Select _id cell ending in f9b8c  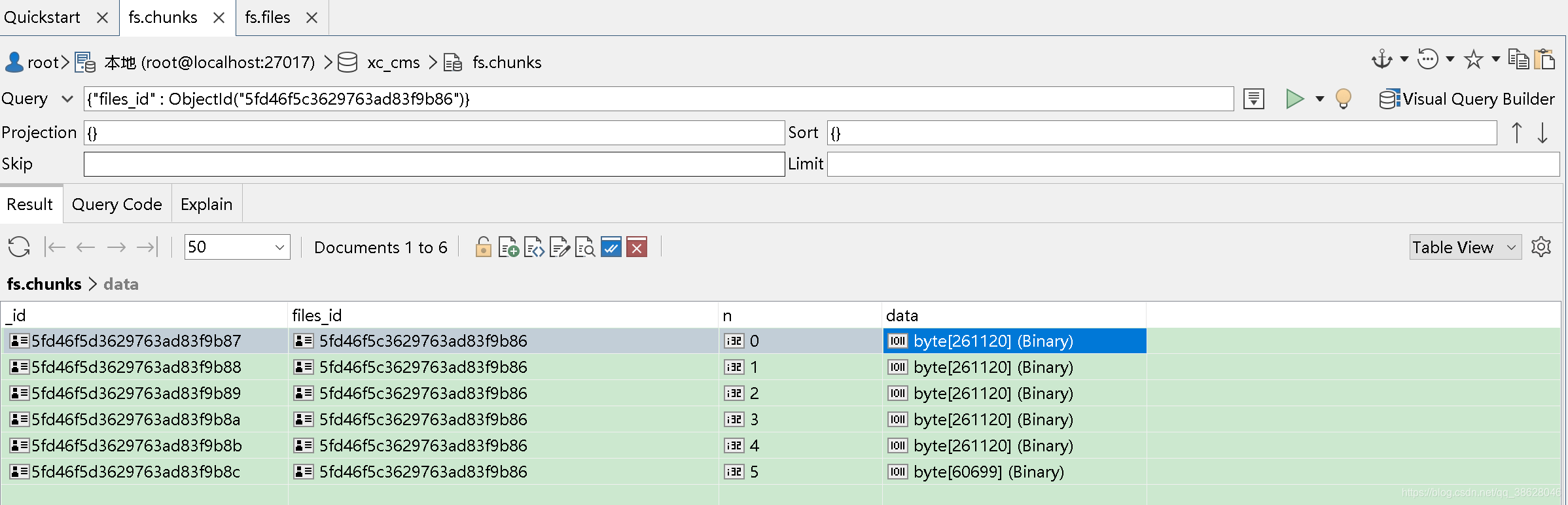[144, 472]
